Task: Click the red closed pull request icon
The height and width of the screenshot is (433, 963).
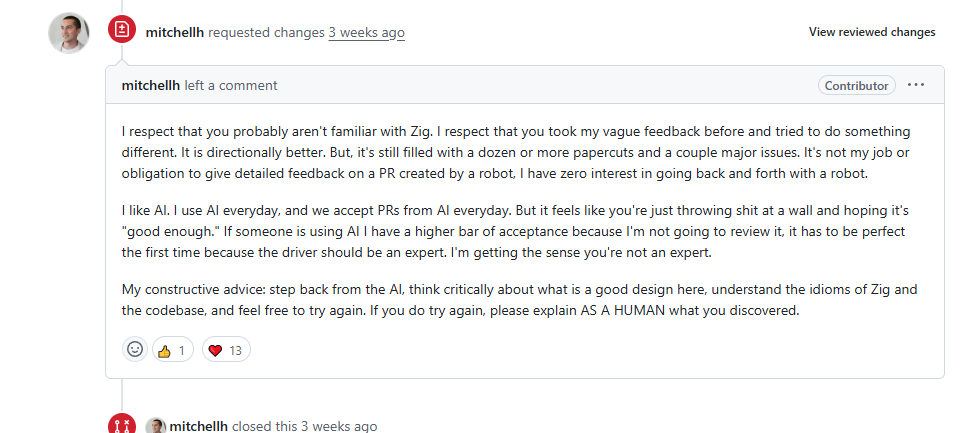Action: click(x=122, y=426)
